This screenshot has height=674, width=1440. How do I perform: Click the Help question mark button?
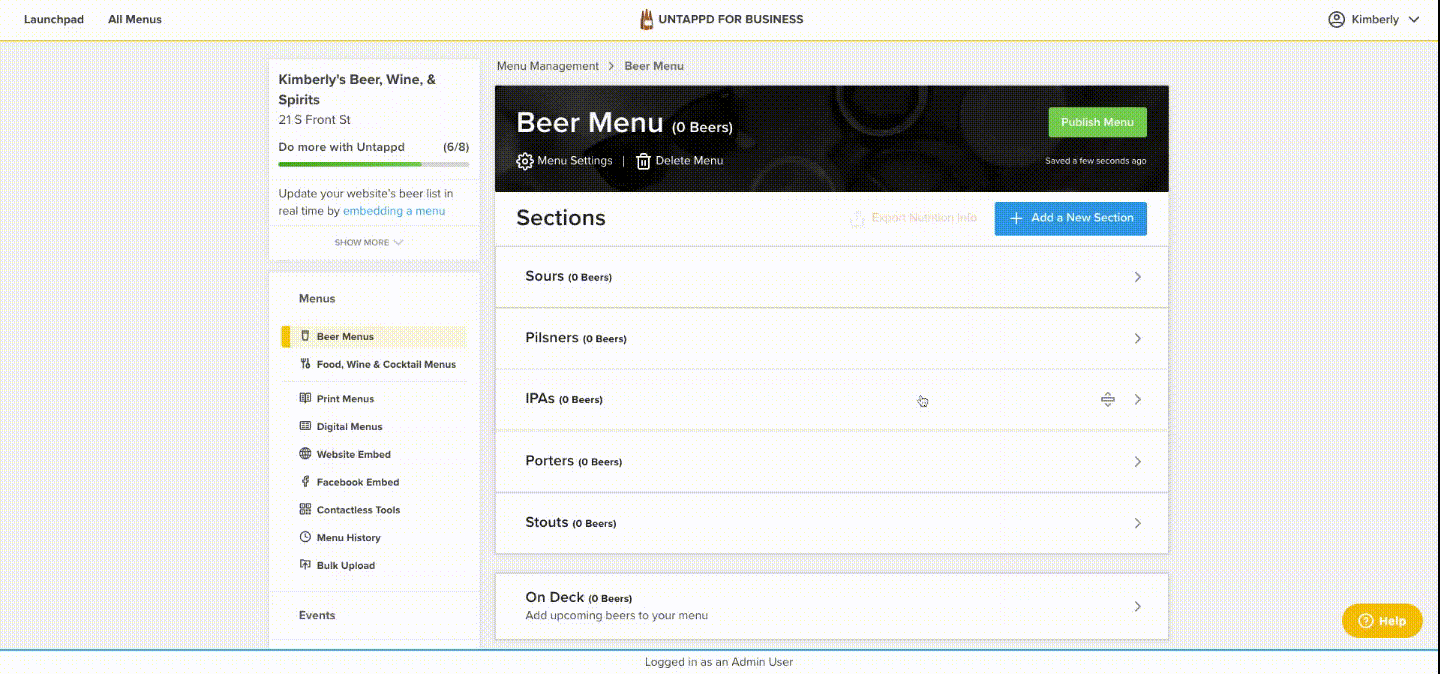(x=1381, y=621)
